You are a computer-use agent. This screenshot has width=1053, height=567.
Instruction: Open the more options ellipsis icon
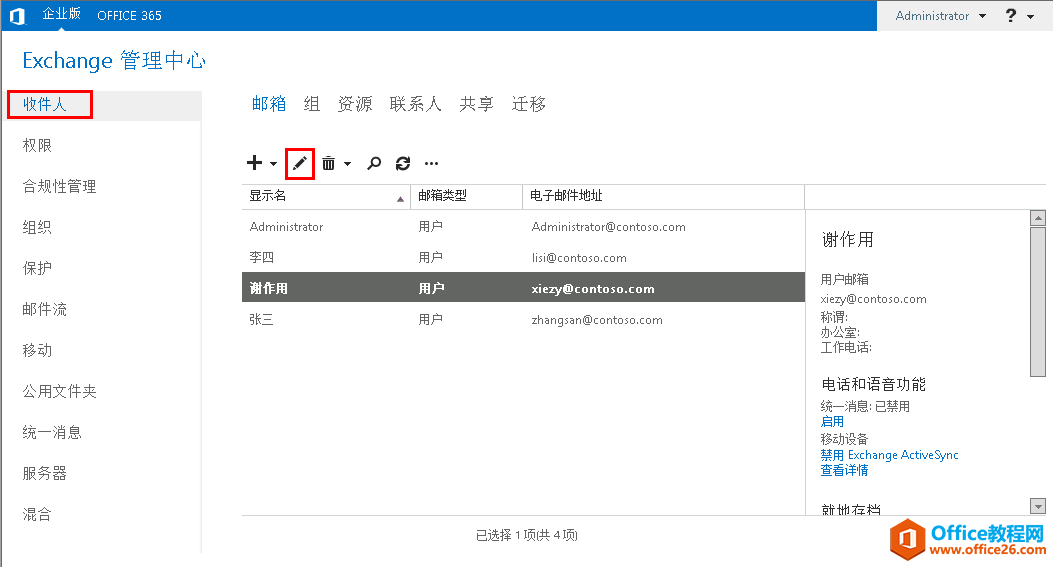point(432,163)
